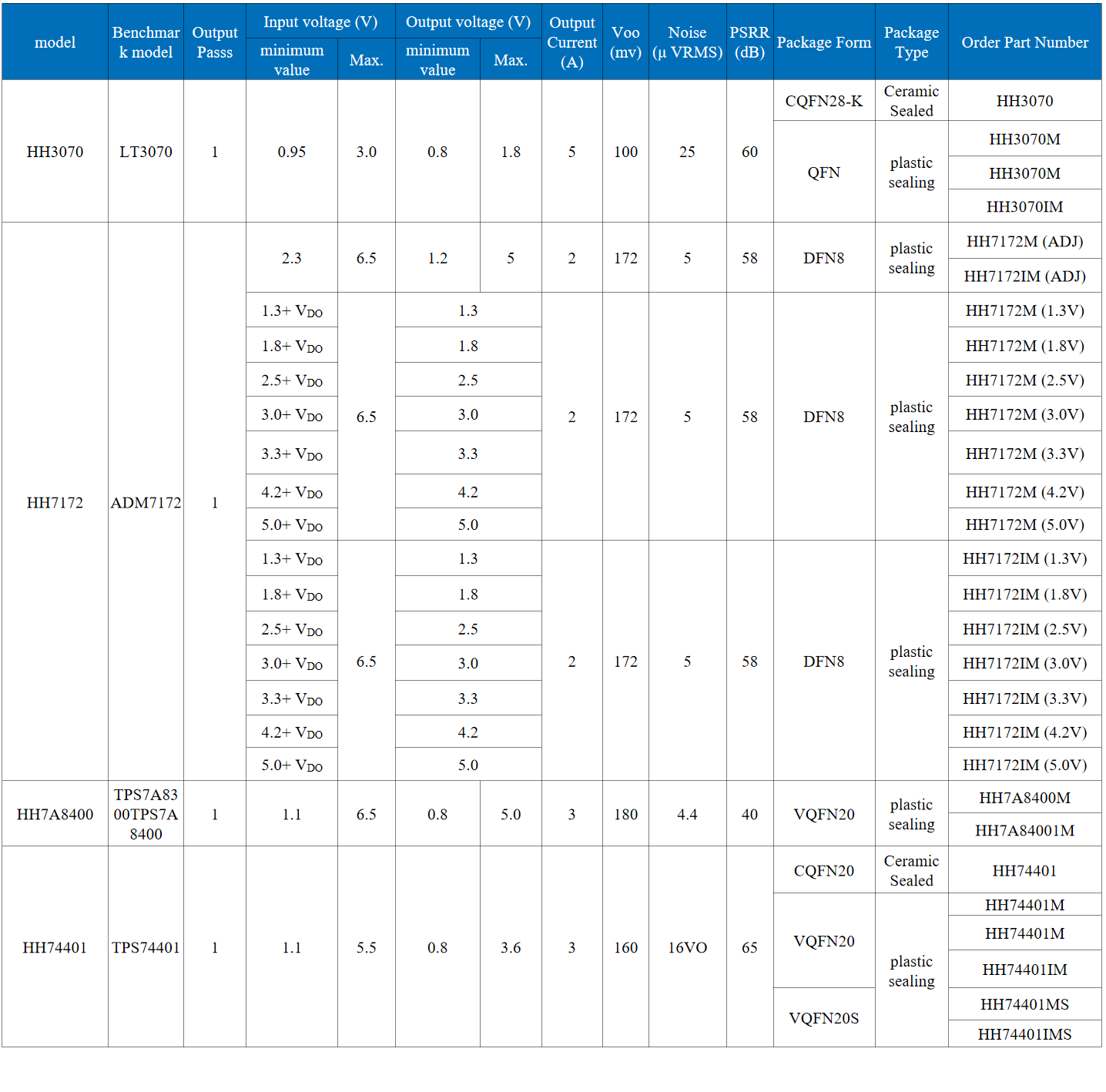Click part number HH7A84001M

[x=1024, y=830]
